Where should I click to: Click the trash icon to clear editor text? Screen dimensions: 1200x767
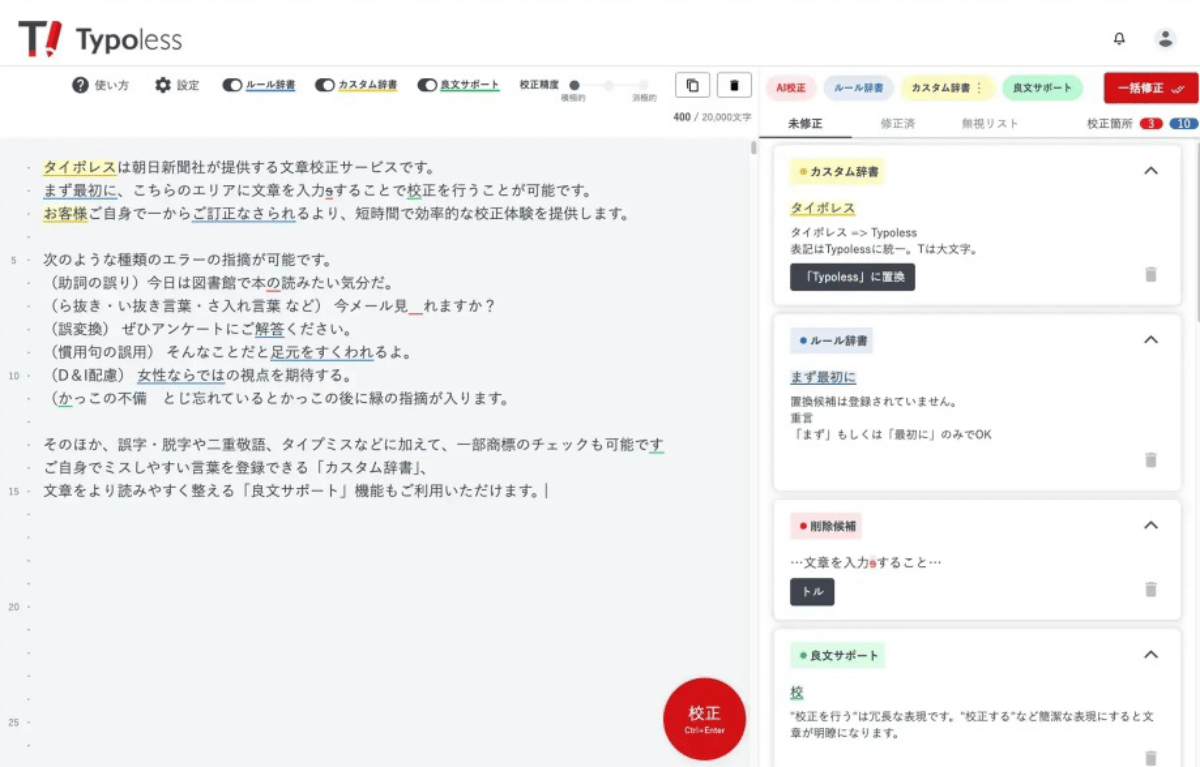[x=734, y=85]
